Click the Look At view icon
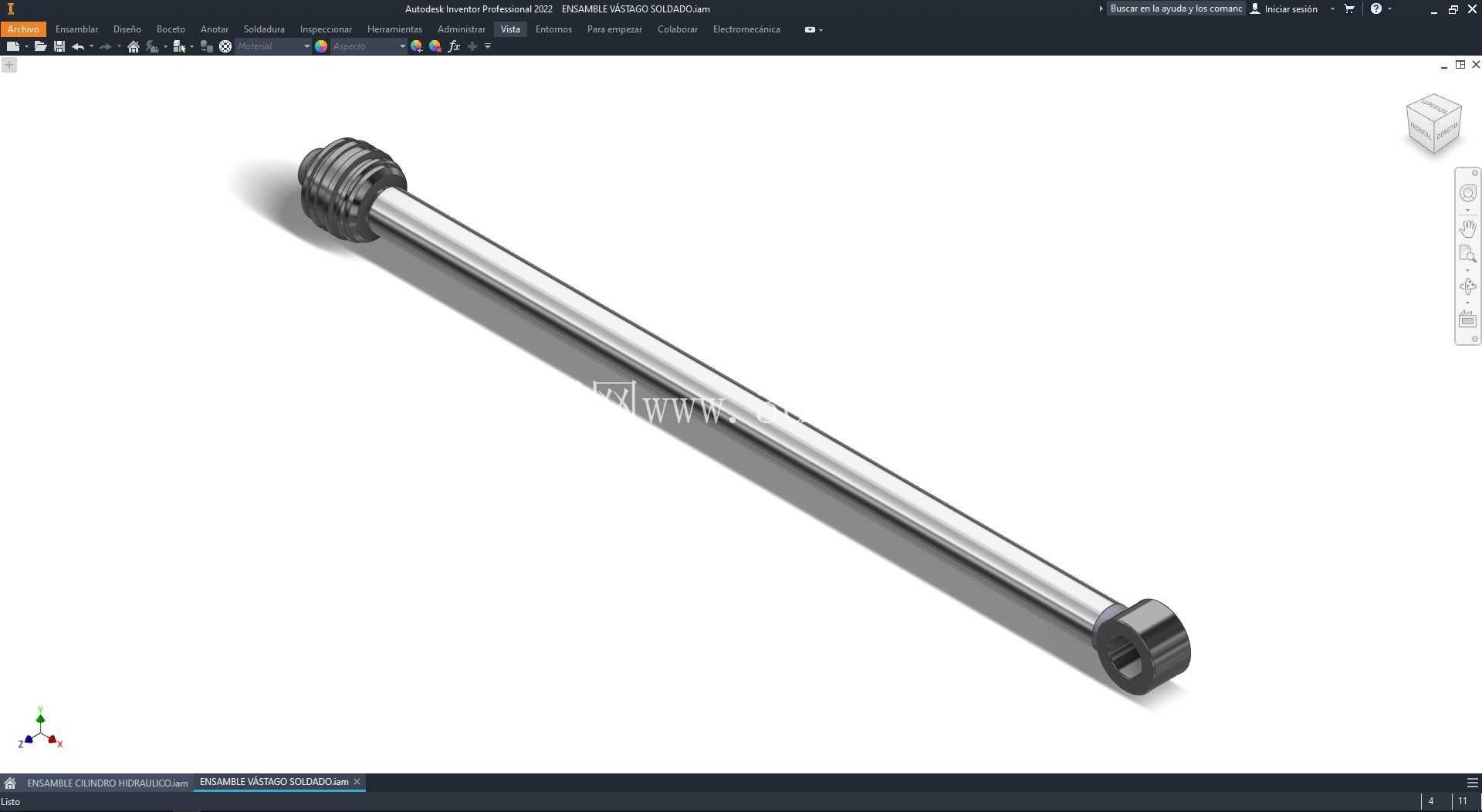The width and height of the screenshot is (1482, 812). click(1467, 320)
